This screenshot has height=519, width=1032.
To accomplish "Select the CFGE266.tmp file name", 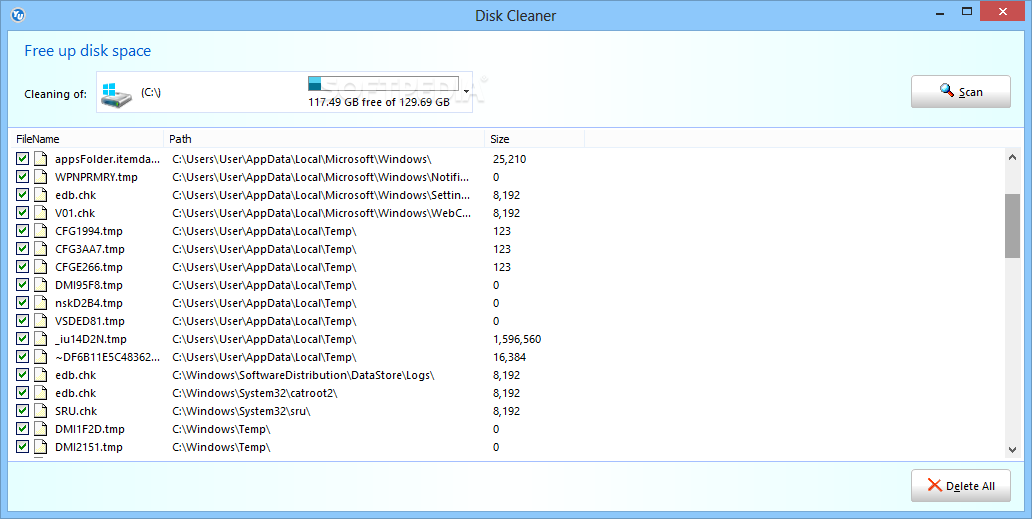I will (89, 267).
